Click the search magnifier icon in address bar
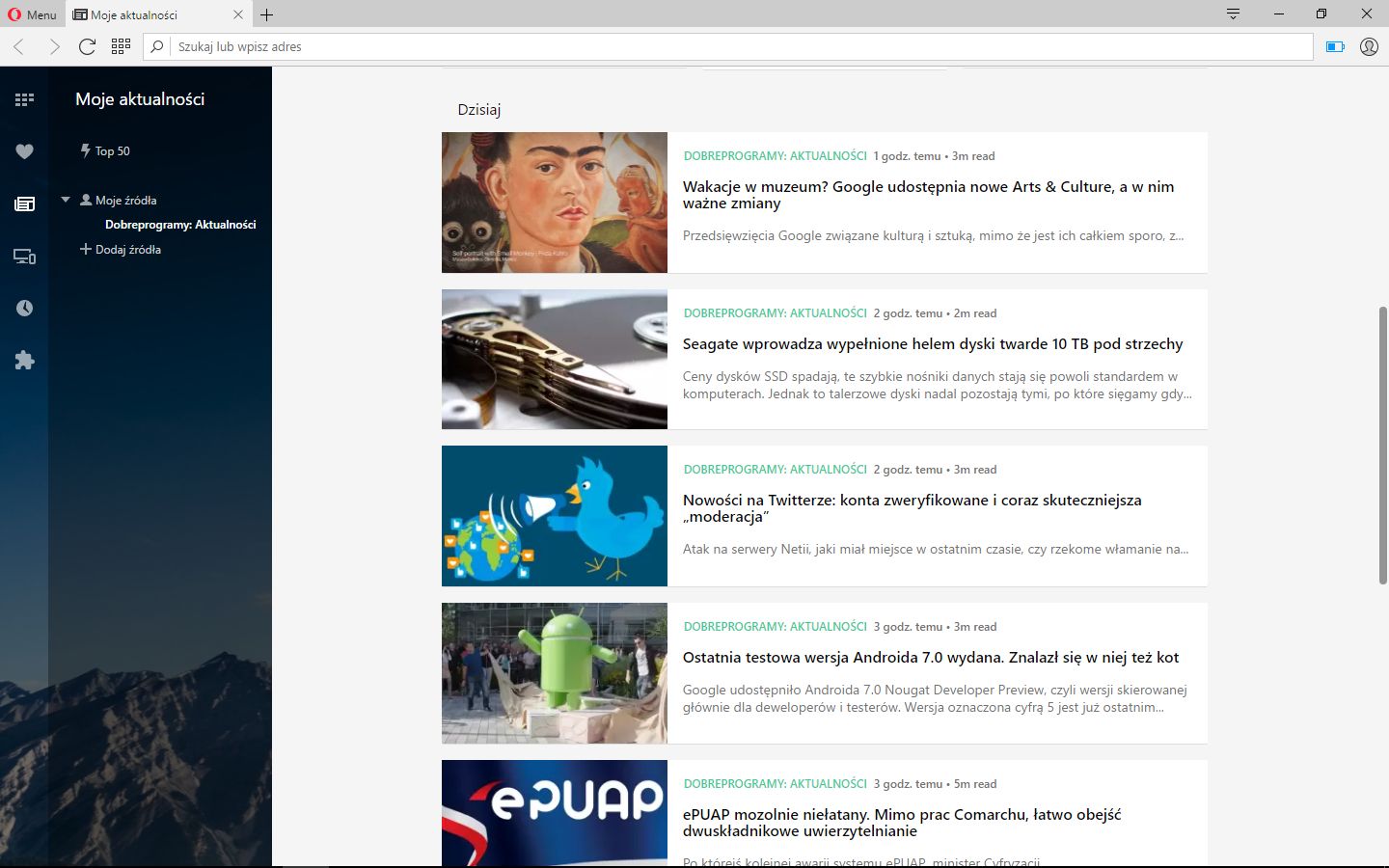This screenshot has width=1389, height=868. click(157, 46)
